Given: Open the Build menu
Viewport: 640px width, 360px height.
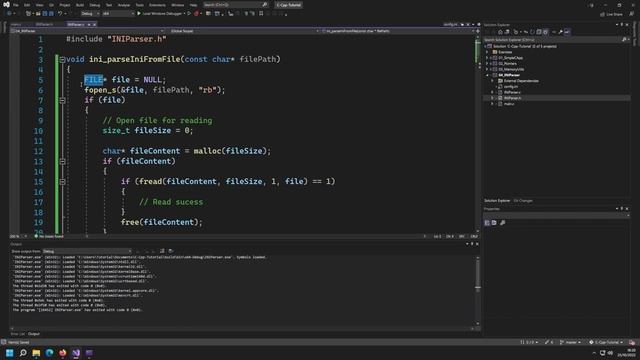Looking at the screenshot, I should pyautogui.click(x=80, y=5).
